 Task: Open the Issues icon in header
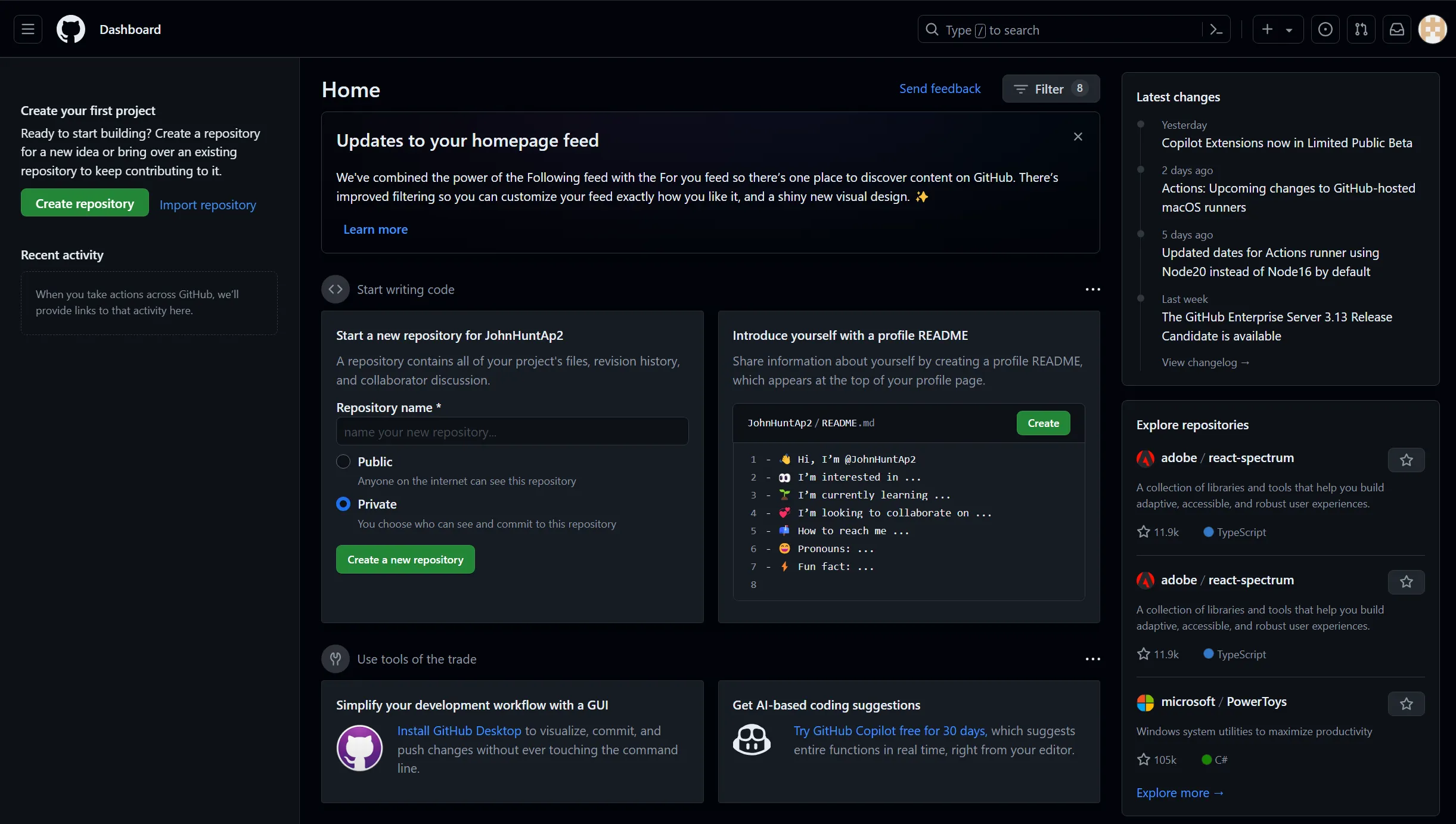point(1325,29)
